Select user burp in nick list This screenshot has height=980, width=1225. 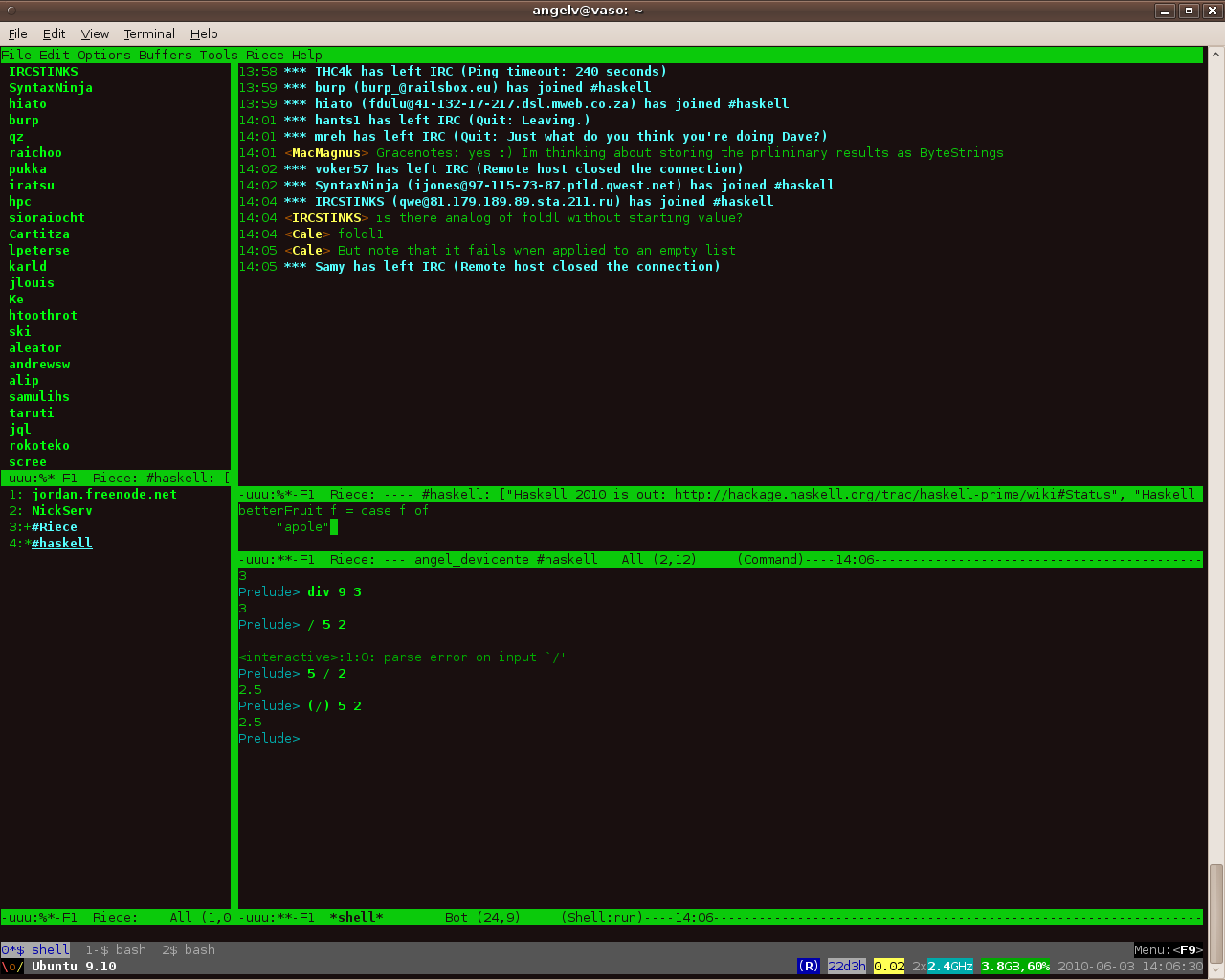[24, 121]
